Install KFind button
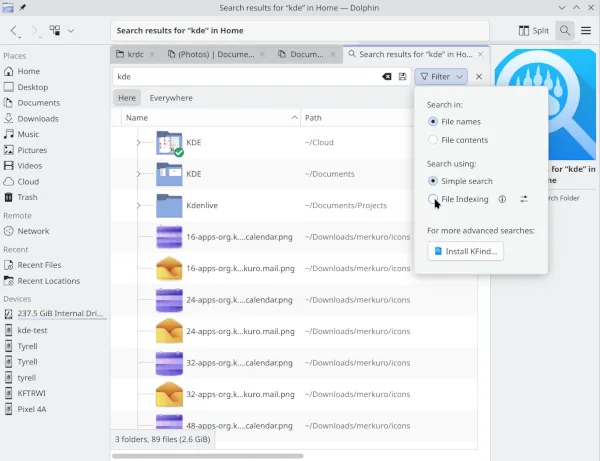The height and width of the screenshot is (461, 600). pos(465,251)
